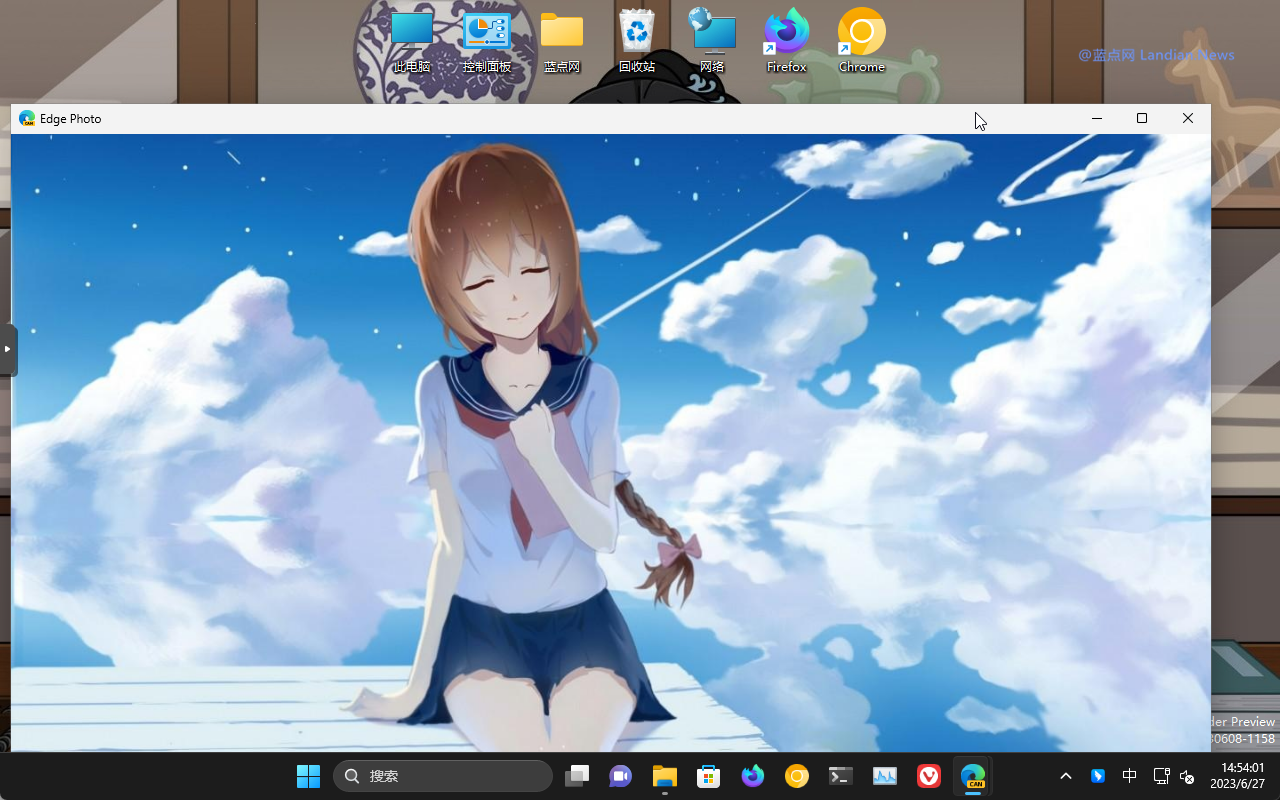Image resolution: width=1280 pixels, height=800 pixels.
Task: Open Terminal from the taskbar
Action: [x=841, y=776]
